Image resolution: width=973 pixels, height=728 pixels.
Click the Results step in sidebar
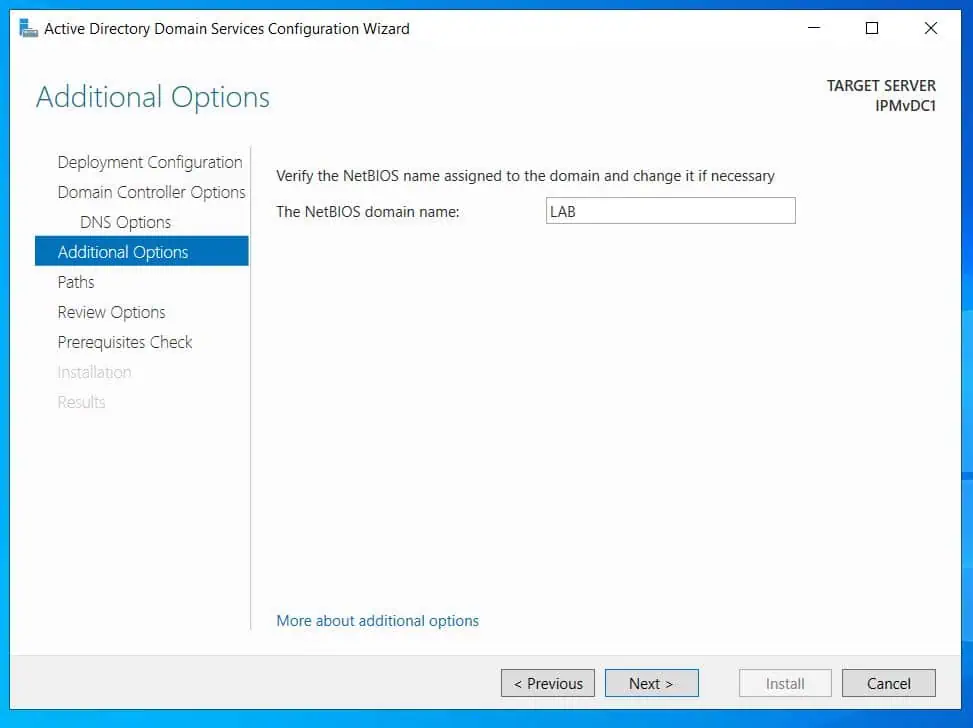pyautogui.click(x=81, y=402)
